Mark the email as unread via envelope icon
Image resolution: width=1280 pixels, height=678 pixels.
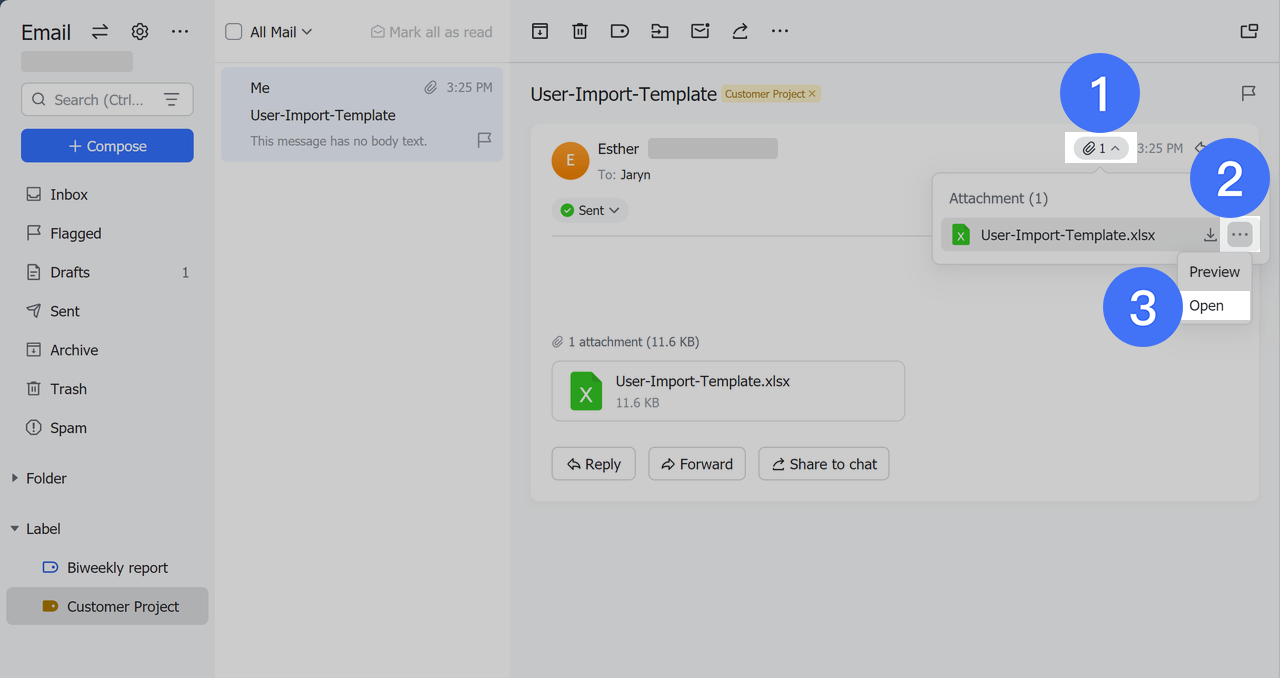coord(699,31)
